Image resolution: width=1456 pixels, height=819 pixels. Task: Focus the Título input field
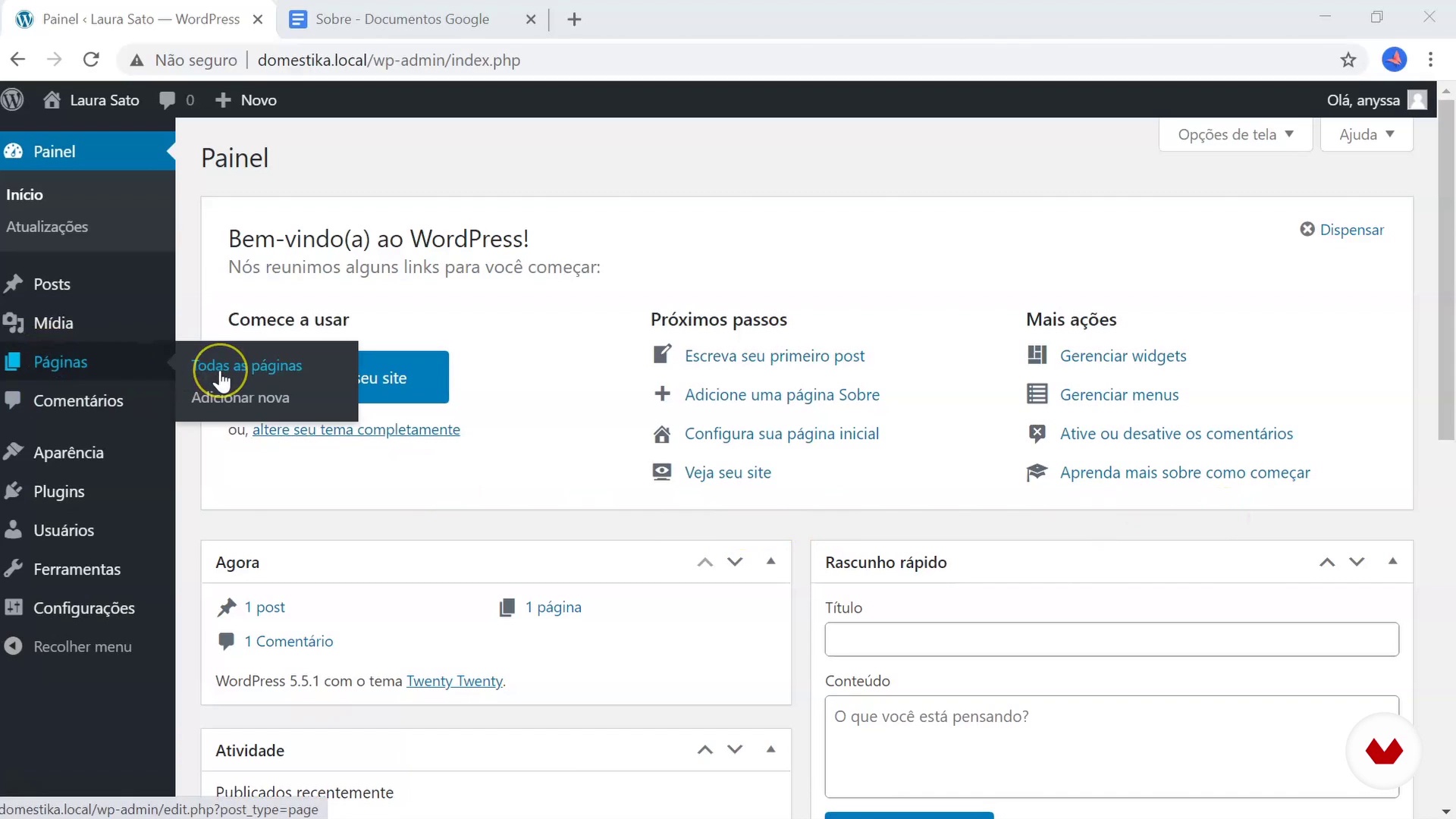1112,639
